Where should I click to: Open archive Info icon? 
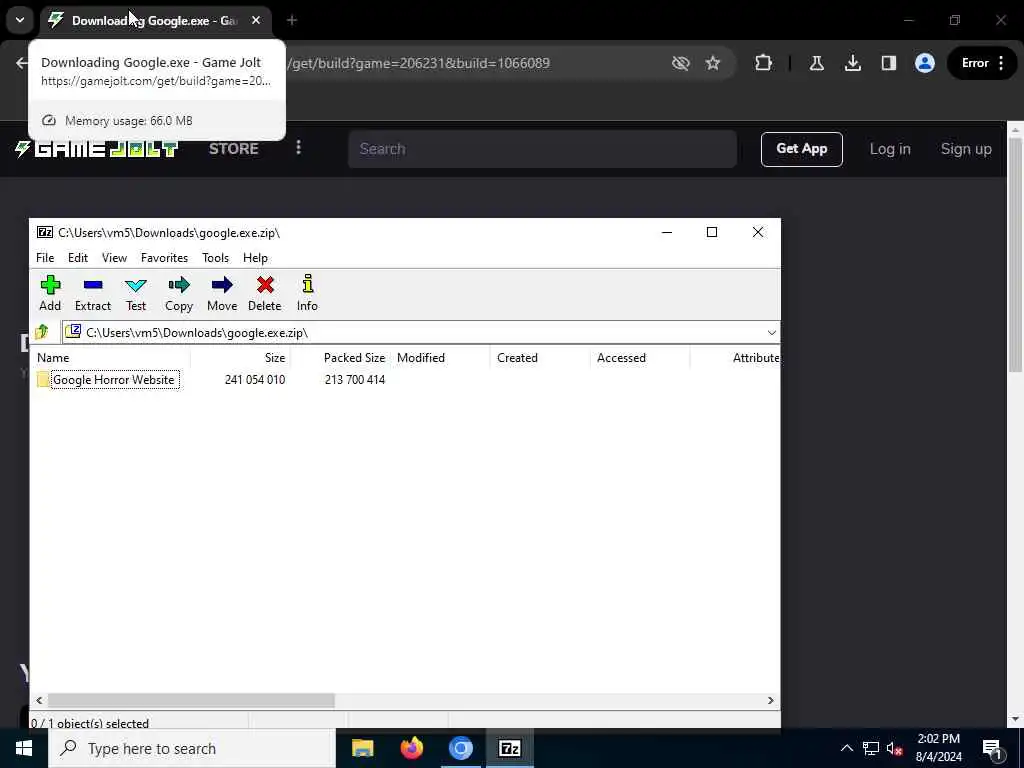point(307,293)
